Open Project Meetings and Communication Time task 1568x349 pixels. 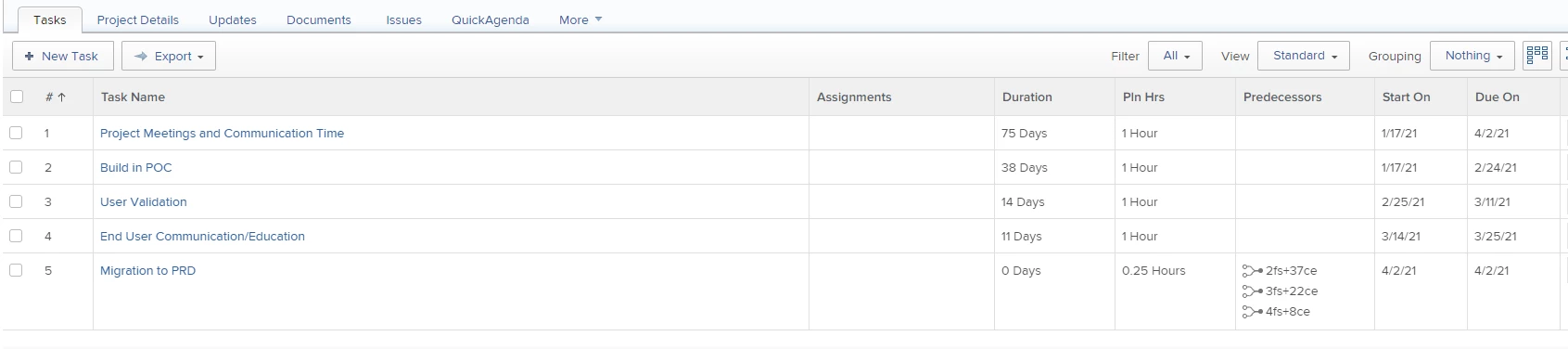(x=222, y=133)
